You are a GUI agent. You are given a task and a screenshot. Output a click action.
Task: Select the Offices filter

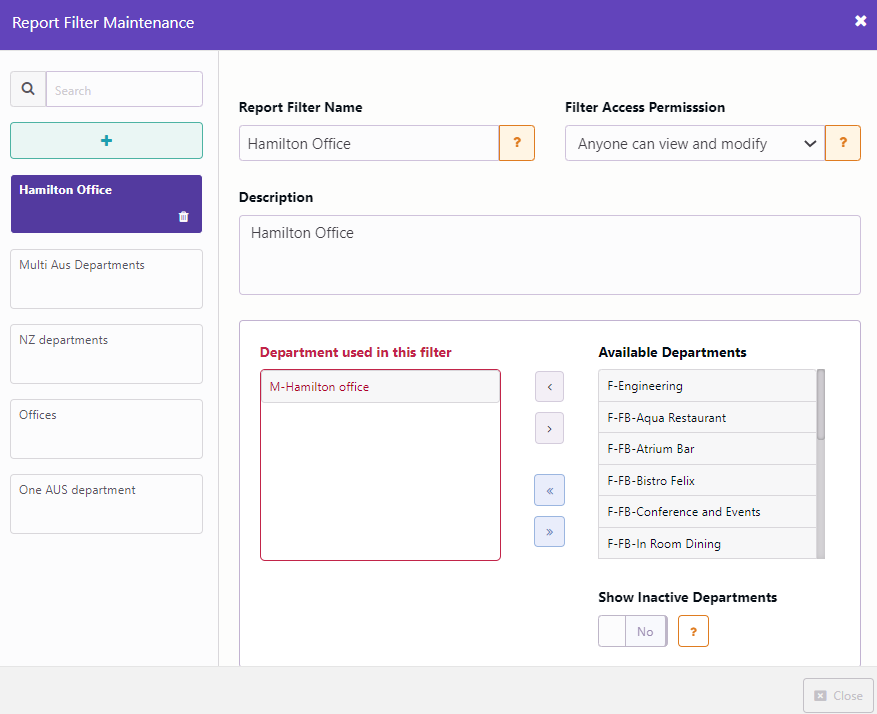point(106,429)
